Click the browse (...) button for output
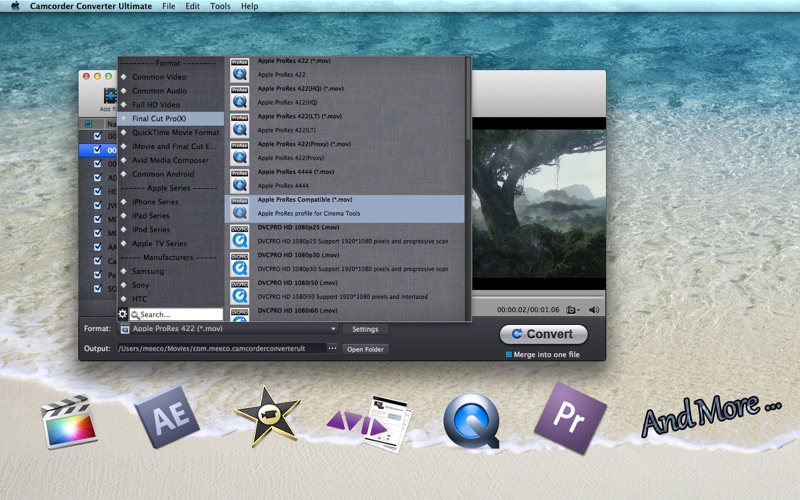 pyautogui.click(x=332, y=348)
